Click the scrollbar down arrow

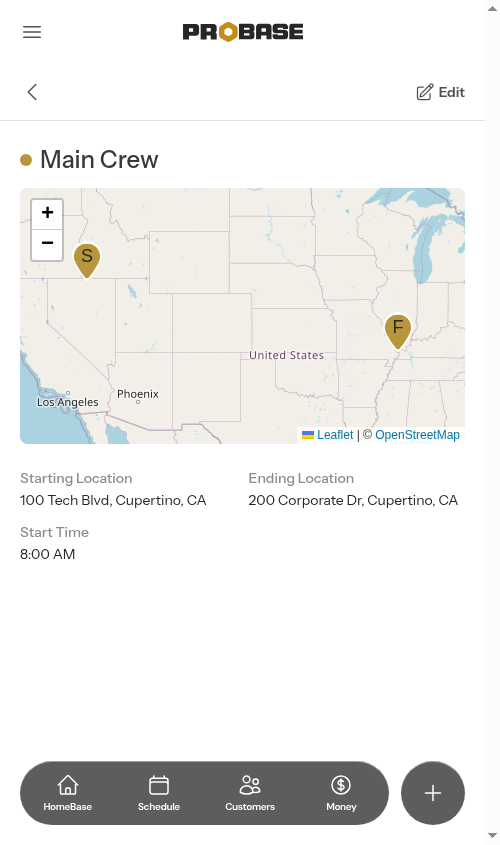(x=492, y=836)
